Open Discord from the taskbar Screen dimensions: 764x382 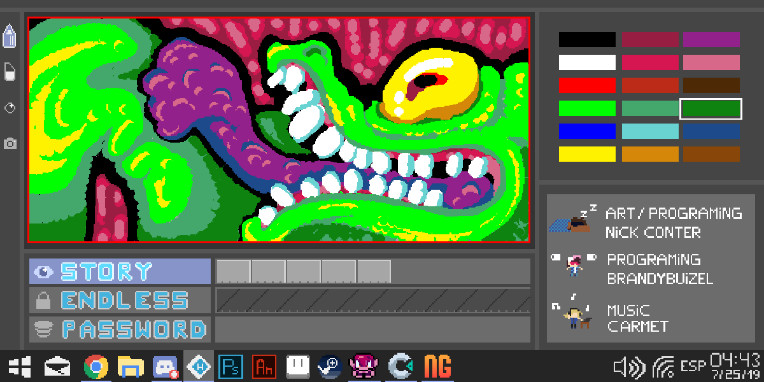pyautogui.click(x=166, y=367)
